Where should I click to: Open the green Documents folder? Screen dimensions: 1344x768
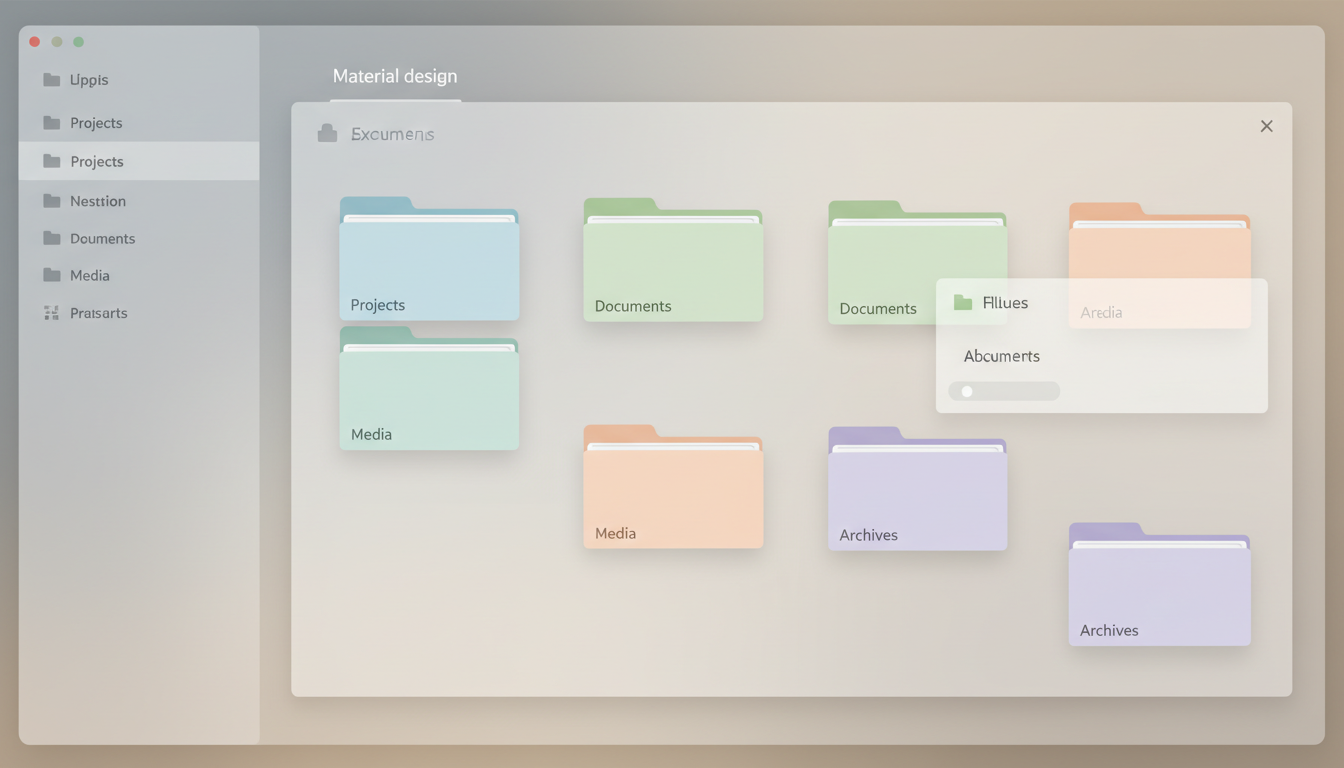pos(672,260)
